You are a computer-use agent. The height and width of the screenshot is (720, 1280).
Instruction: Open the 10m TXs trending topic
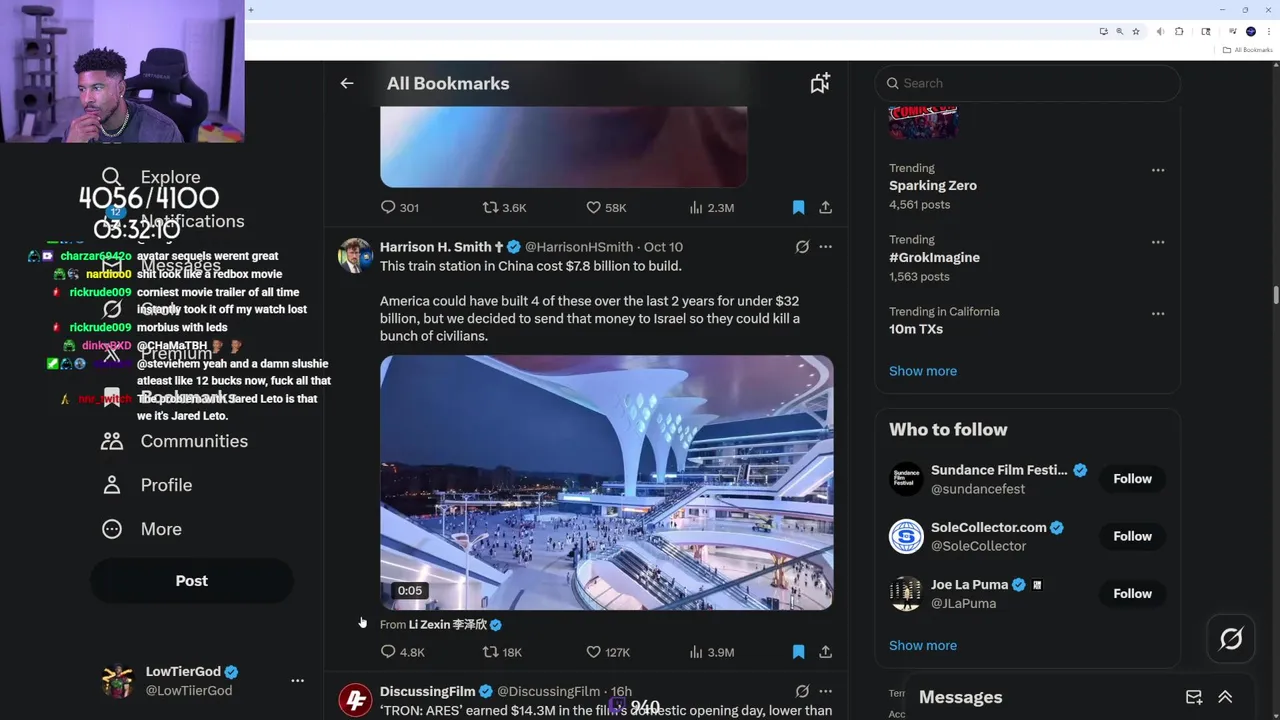tap(916, 329)
